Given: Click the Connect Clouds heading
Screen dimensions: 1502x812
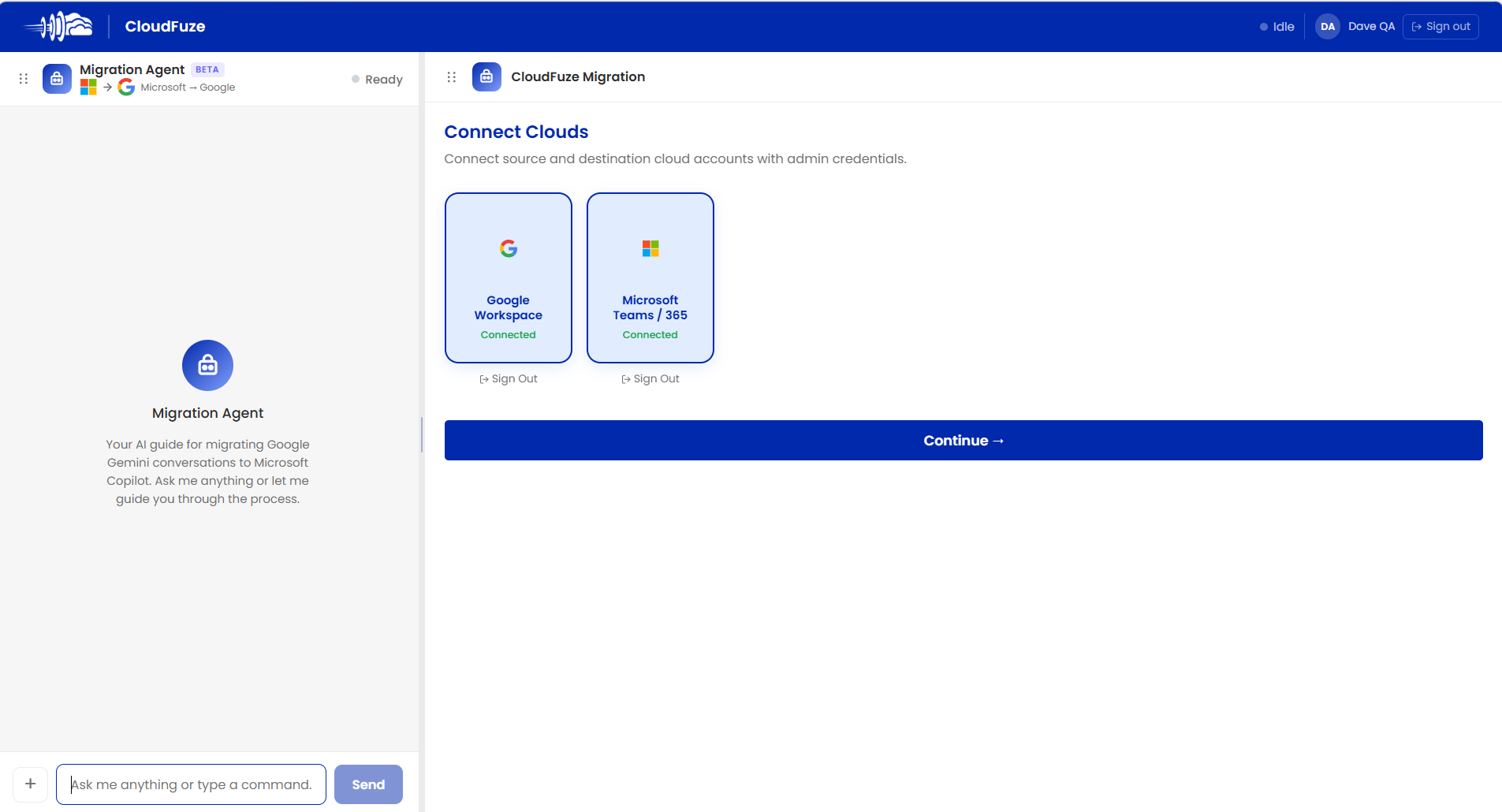Looking at the screenshot, I should click(x=516, y=132).
